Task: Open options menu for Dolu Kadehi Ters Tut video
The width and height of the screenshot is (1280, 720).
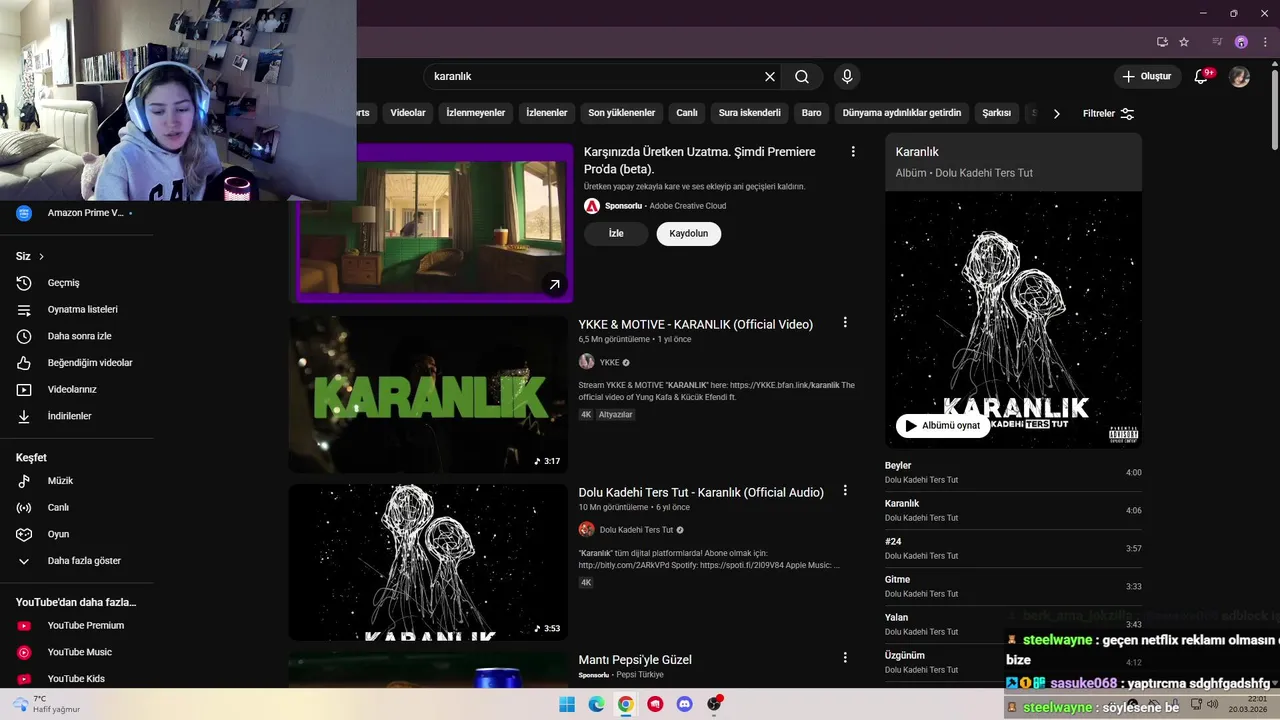Action: pyautogui.click(x=845, y=491)
